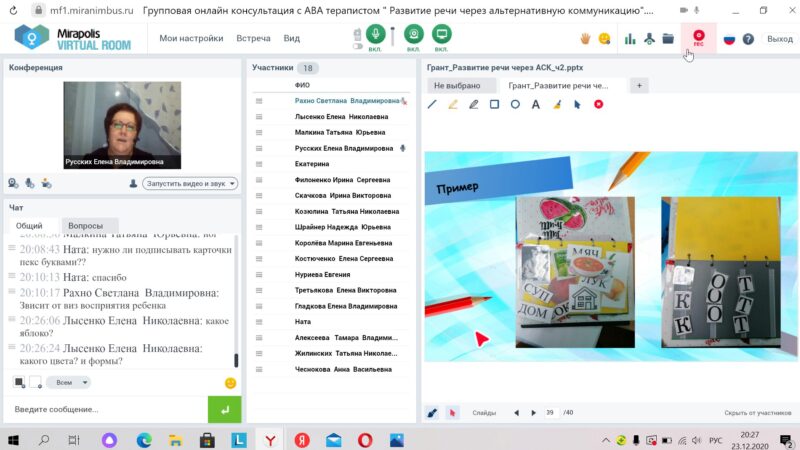Click the chat scrollbar handle
The width and height of the screenshot is (800, 450).
(x=236, y=360)
